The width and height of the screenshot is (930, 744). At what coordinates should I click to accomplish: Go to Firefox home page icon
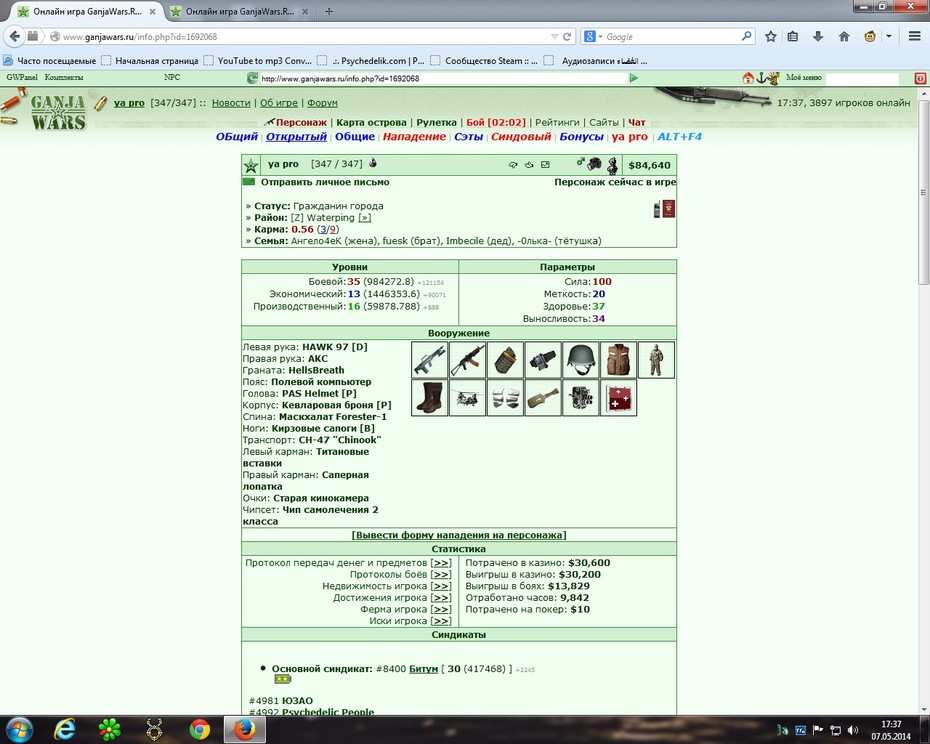844,36
